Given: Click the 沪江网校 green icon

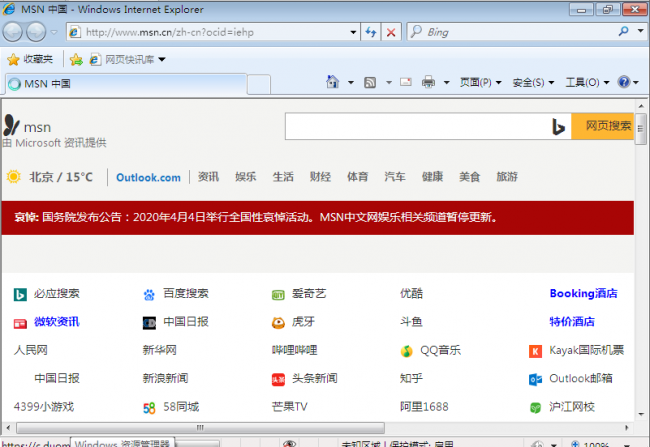Looking at the screenshot, I should coord(535,408).
